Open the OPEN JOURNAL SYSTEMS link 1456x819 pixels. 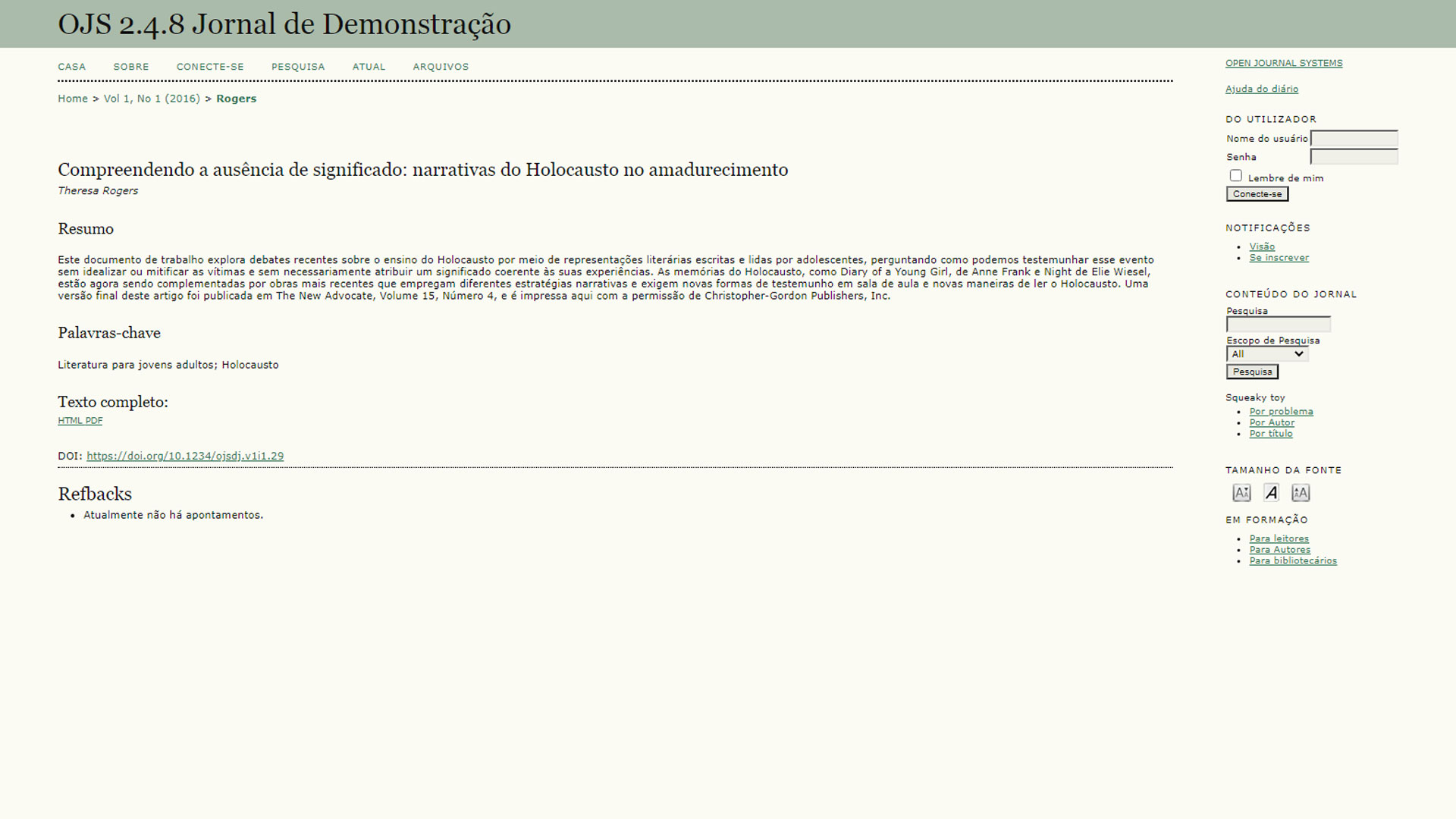pyautogui.click(x=1284, y=64)
